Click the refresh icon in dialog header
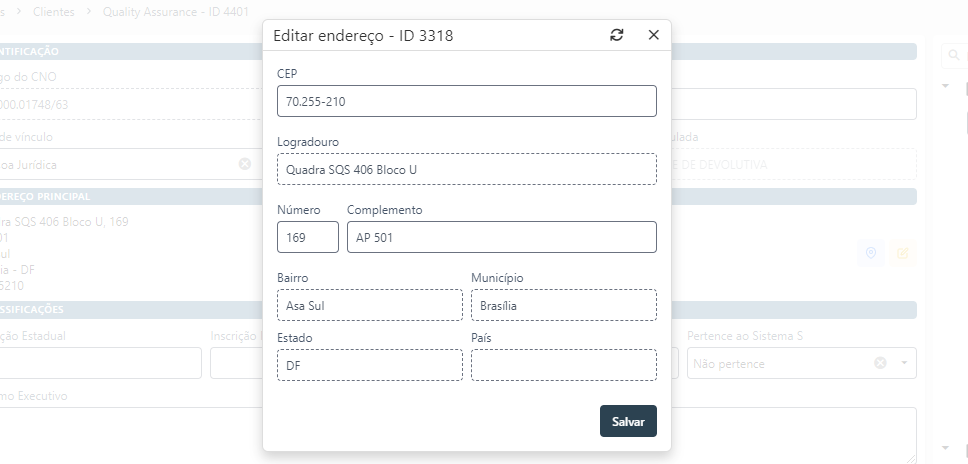Image resolution: width=968 pixels, height=464 pixels. pos(617,35)
